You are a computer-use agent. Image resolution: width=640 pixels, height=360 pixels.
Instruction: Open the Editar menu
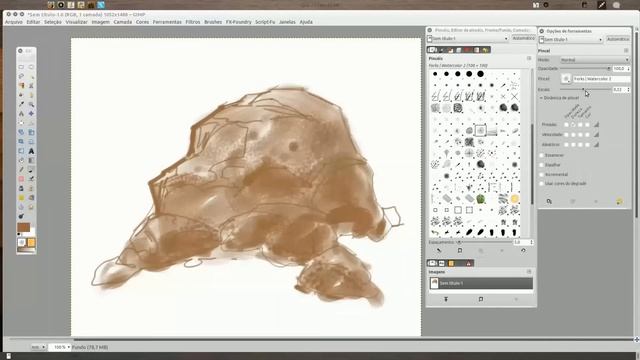pos(33,22)
